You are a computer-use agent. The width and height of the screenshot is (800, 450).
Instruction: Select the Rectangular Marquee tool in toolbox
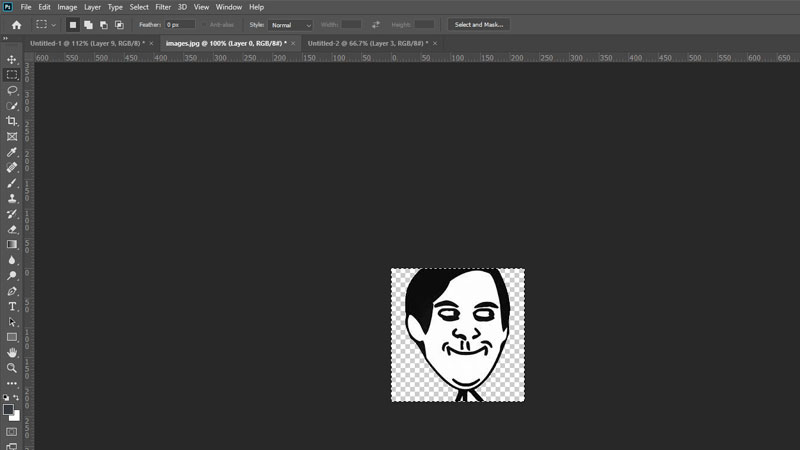(12, 74)
